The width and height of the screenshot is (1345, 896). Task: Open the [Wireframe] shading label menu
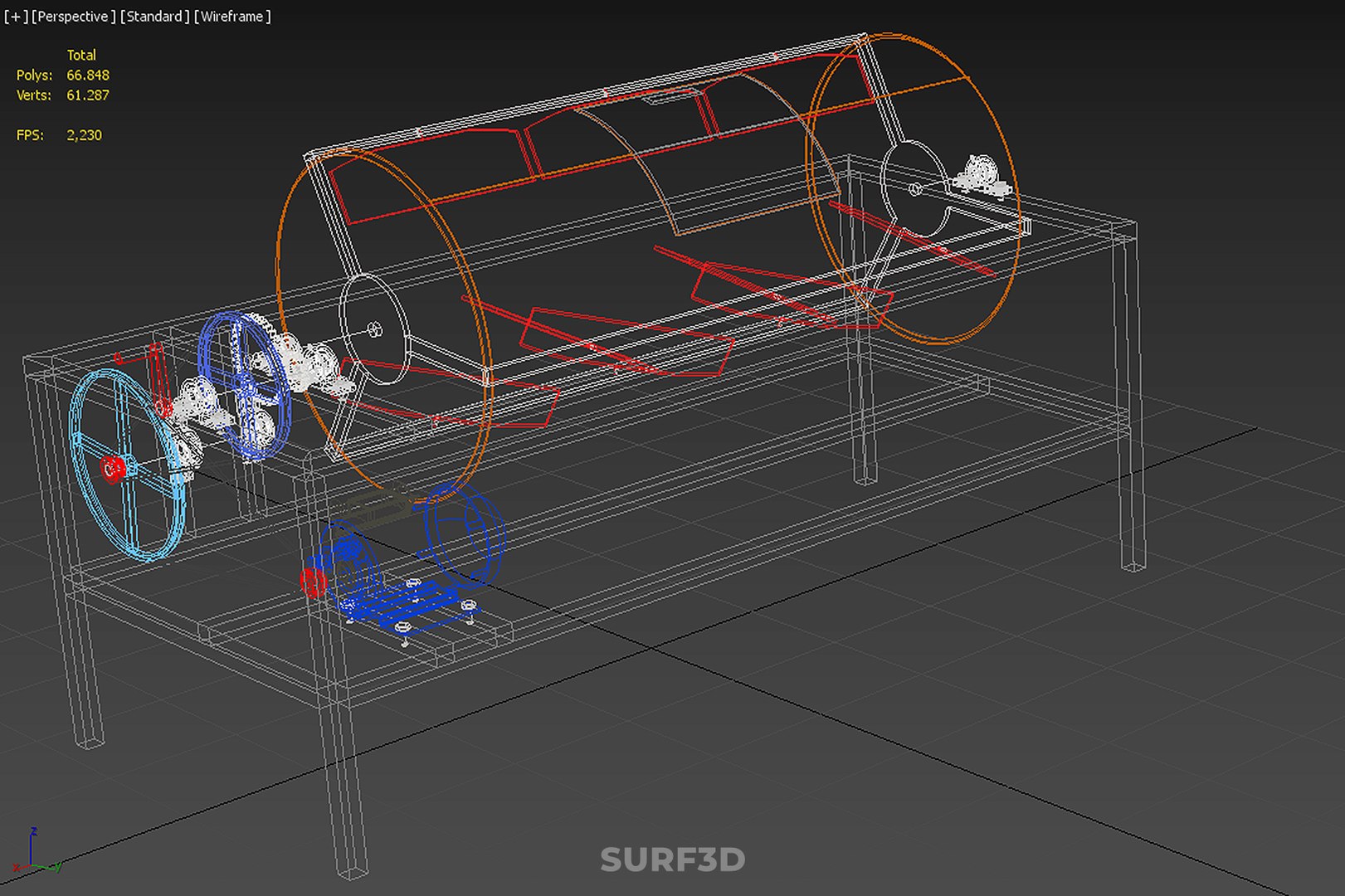(x=232, y=17)
